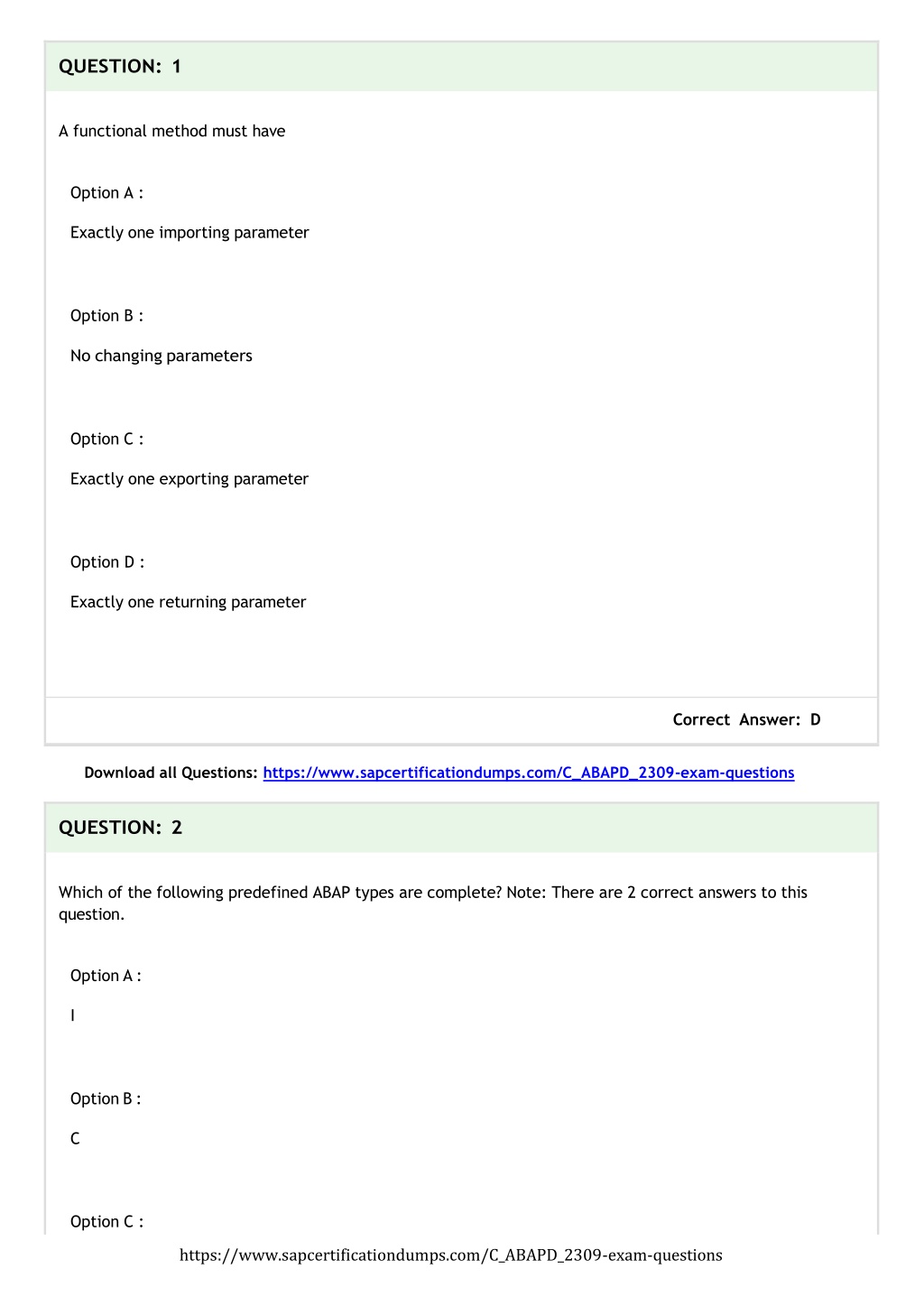
Task: Select the Option A label in Question 1
Action: [106, 193]
